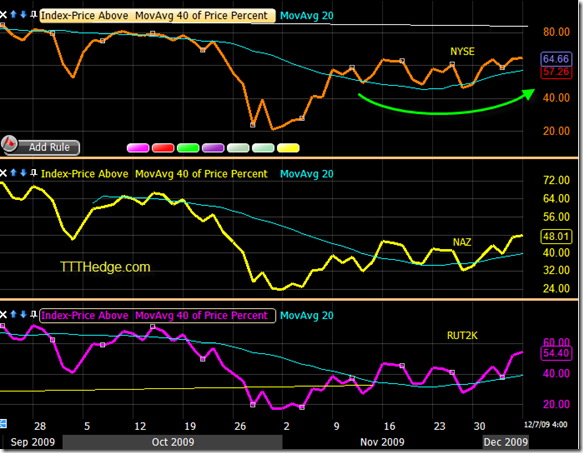Click the red flag icon on Add Rule
The height and width of the screenshot is (453, 583).
10,144
